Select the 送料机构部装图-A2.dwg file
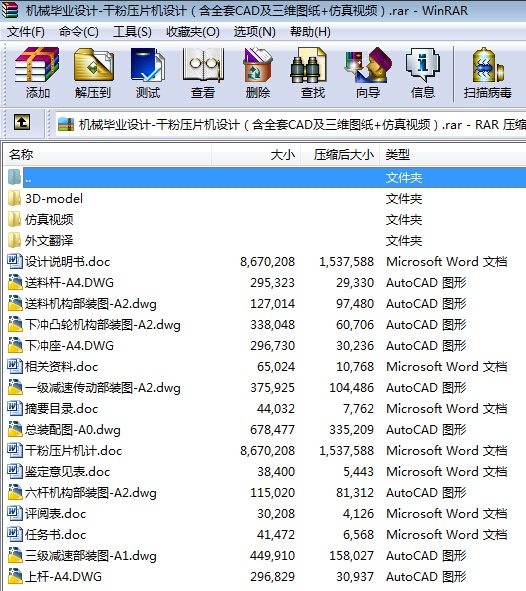The width and height of the screenshot is (526, 591). coord(91,304)
